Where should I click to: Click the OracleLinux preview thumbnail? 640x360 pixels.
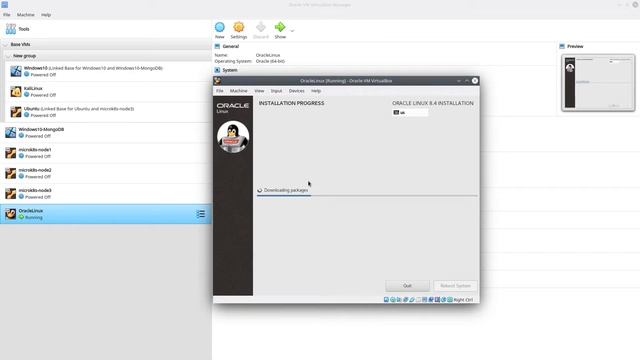tap(598, 83)
